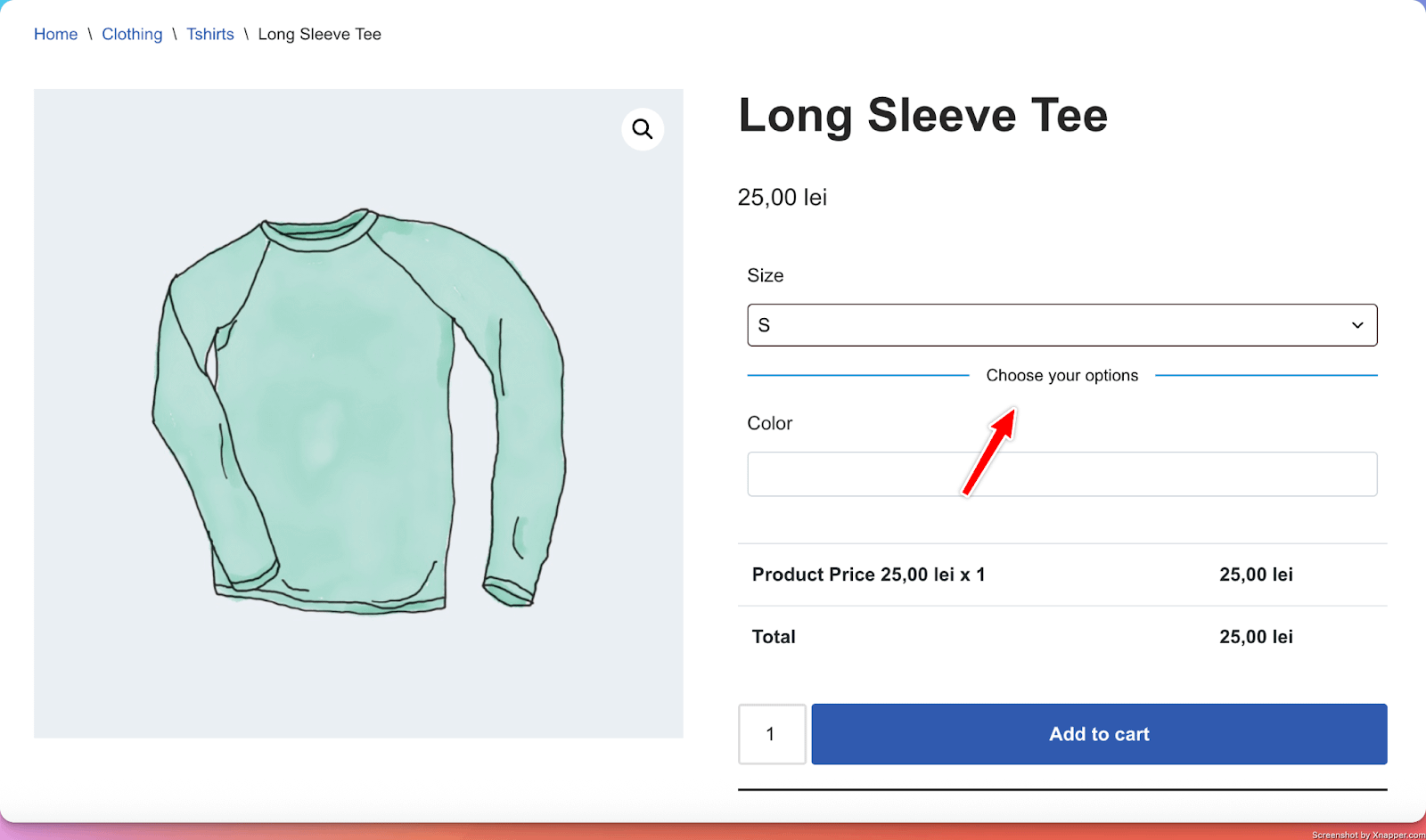This screenshot has height=840, width=1426.
Task: Click the red arrow annotation
Action: pyautogui.click(x=989, y=451)
